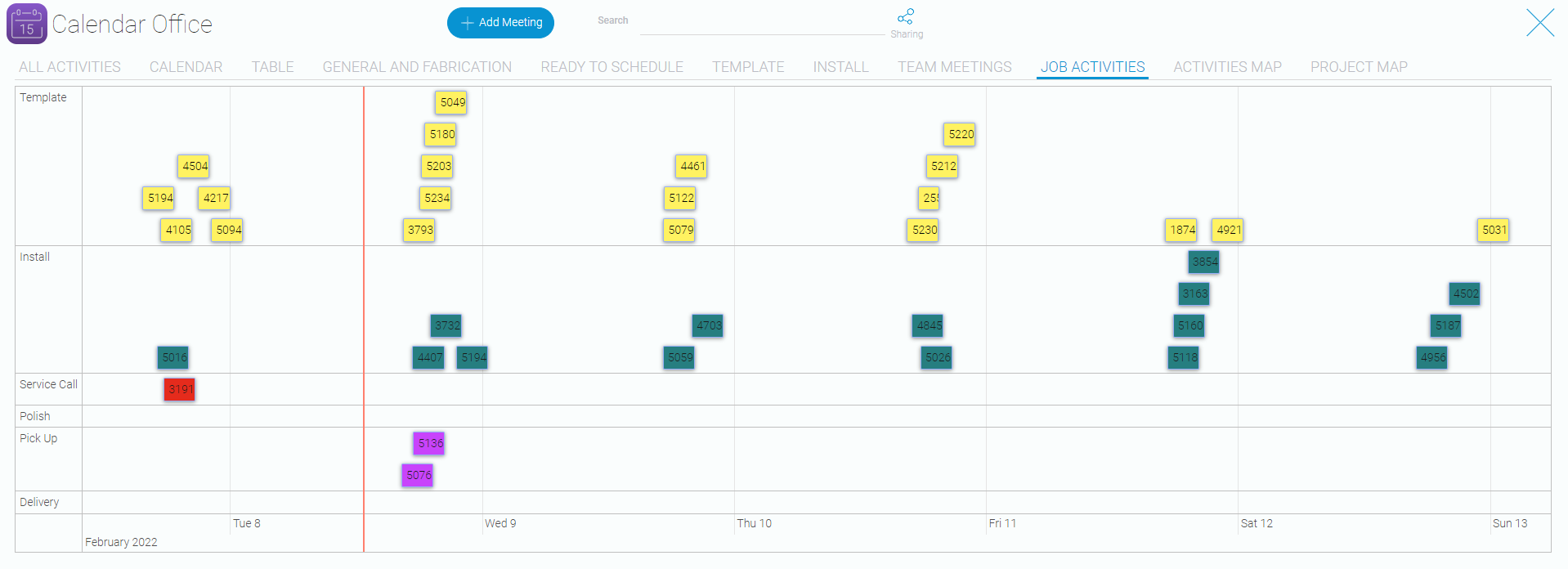Image resolution: width=1568 pixels, height=569 pixels.
Task: Open the Calendar tab
Action: (x=186, y=67)
